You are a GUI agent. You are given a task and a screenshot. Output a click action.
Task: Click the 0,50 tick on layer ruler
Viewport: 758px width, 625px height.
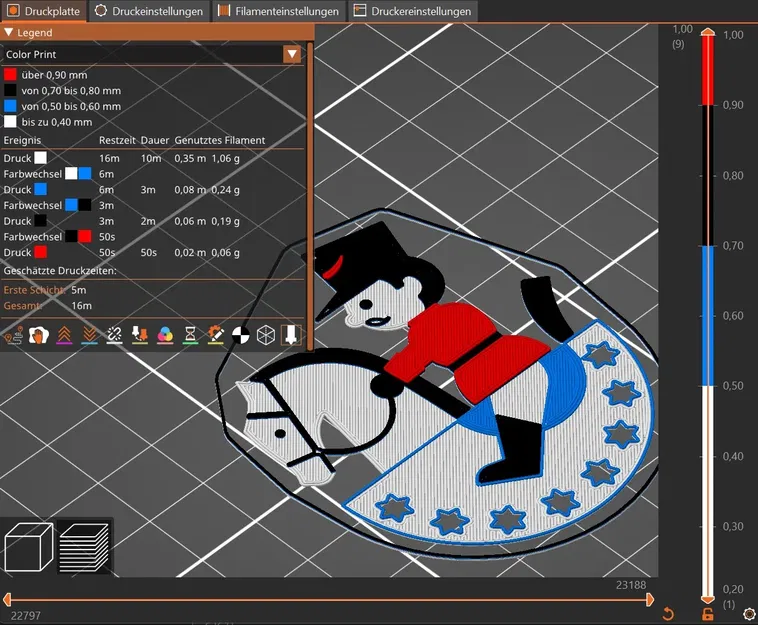point(733,386)
